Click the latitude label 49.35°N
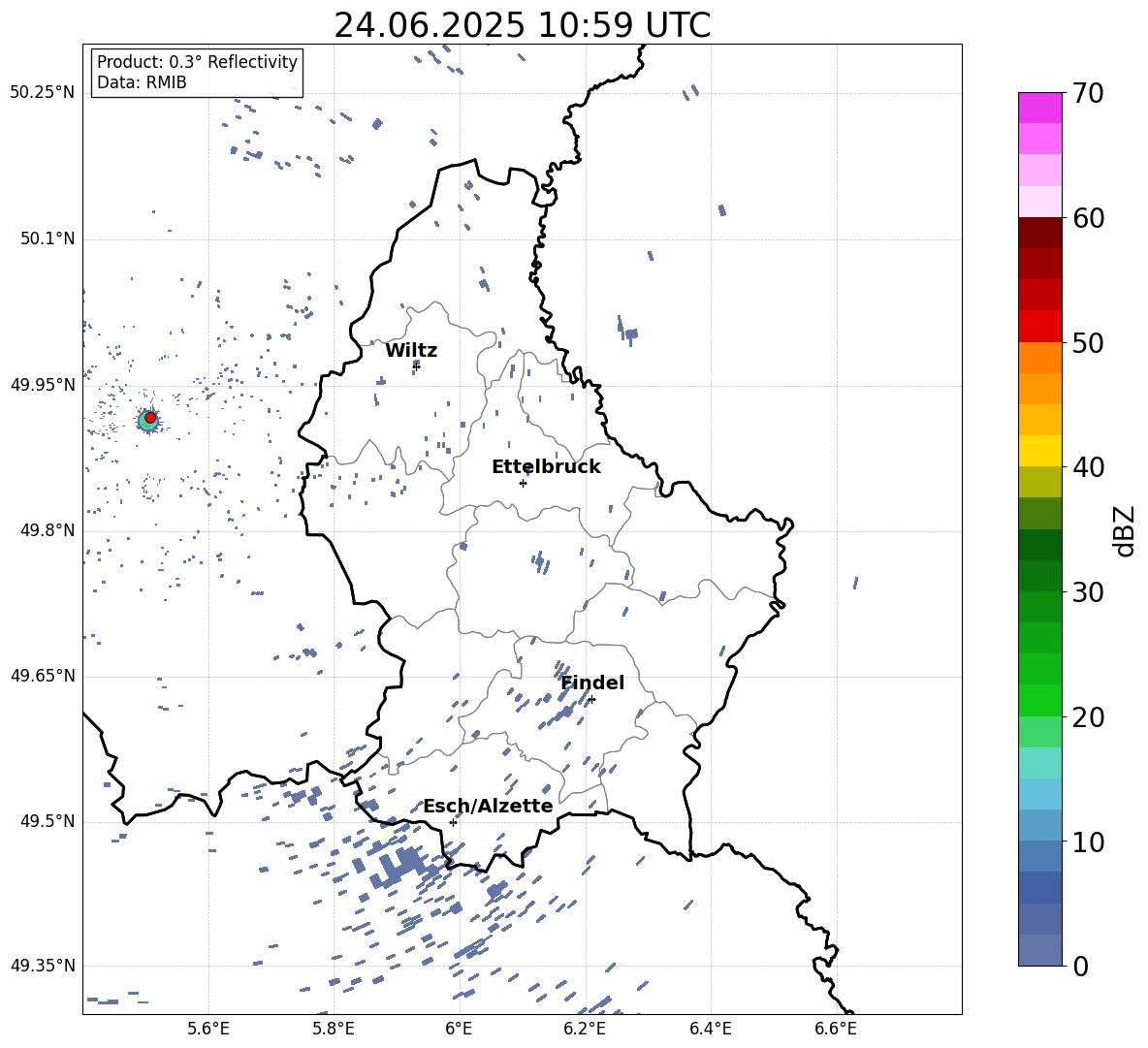The width and height of the screenshot is (1148, 1048). point(43,966)
